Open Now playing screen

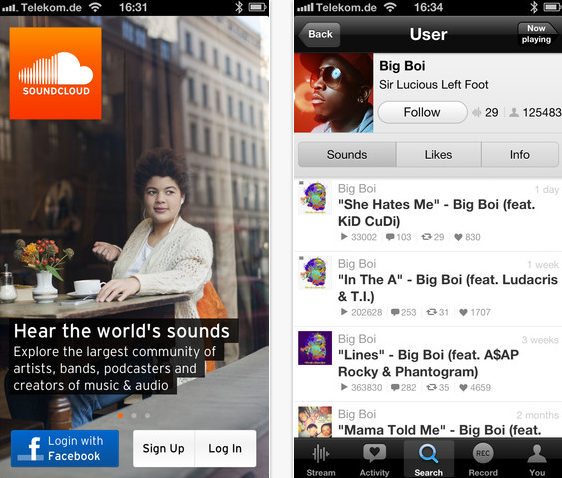tap(537, 34)
